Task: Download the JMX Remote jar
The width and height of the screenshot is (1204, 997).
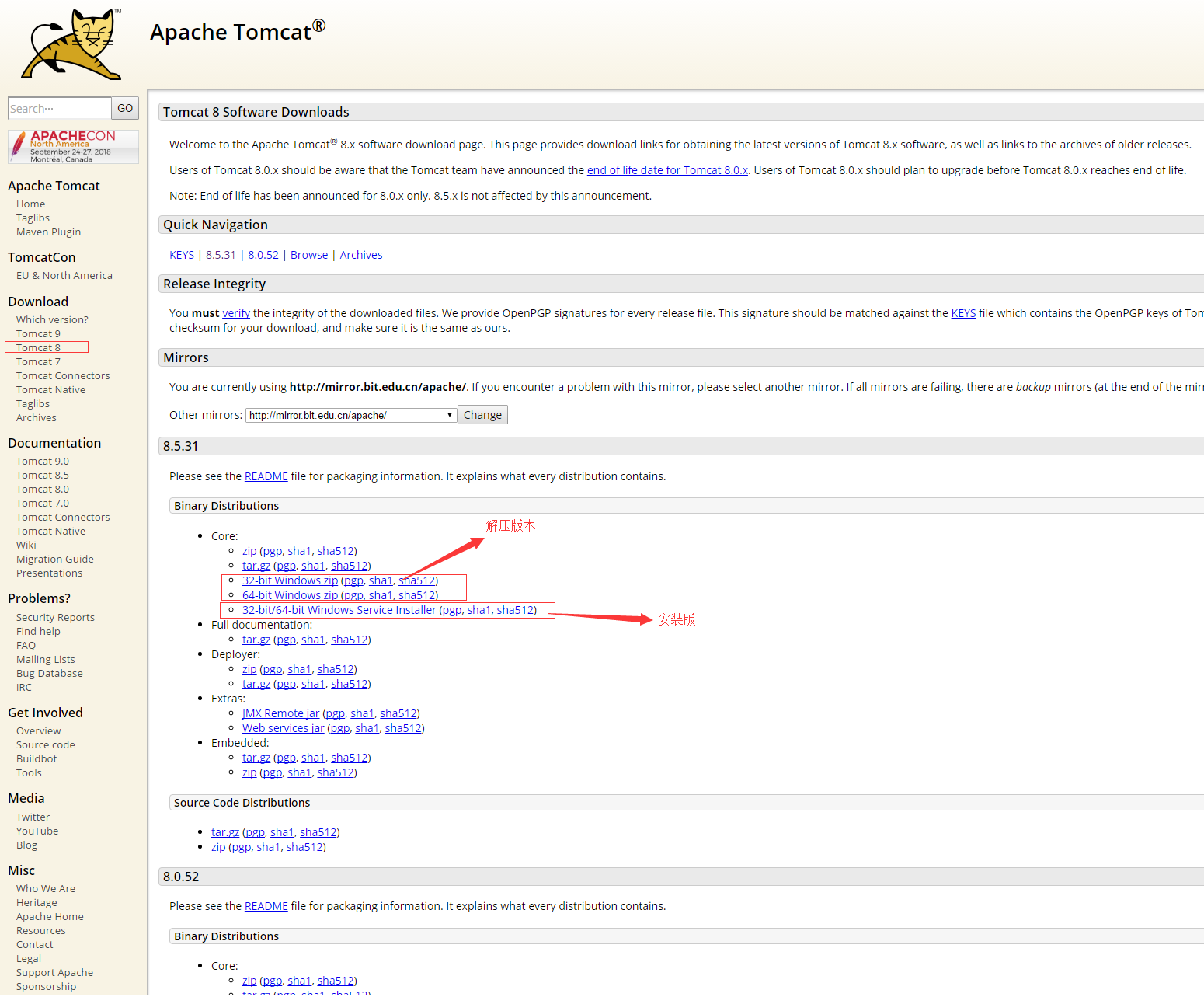Action: click(280, 713)
